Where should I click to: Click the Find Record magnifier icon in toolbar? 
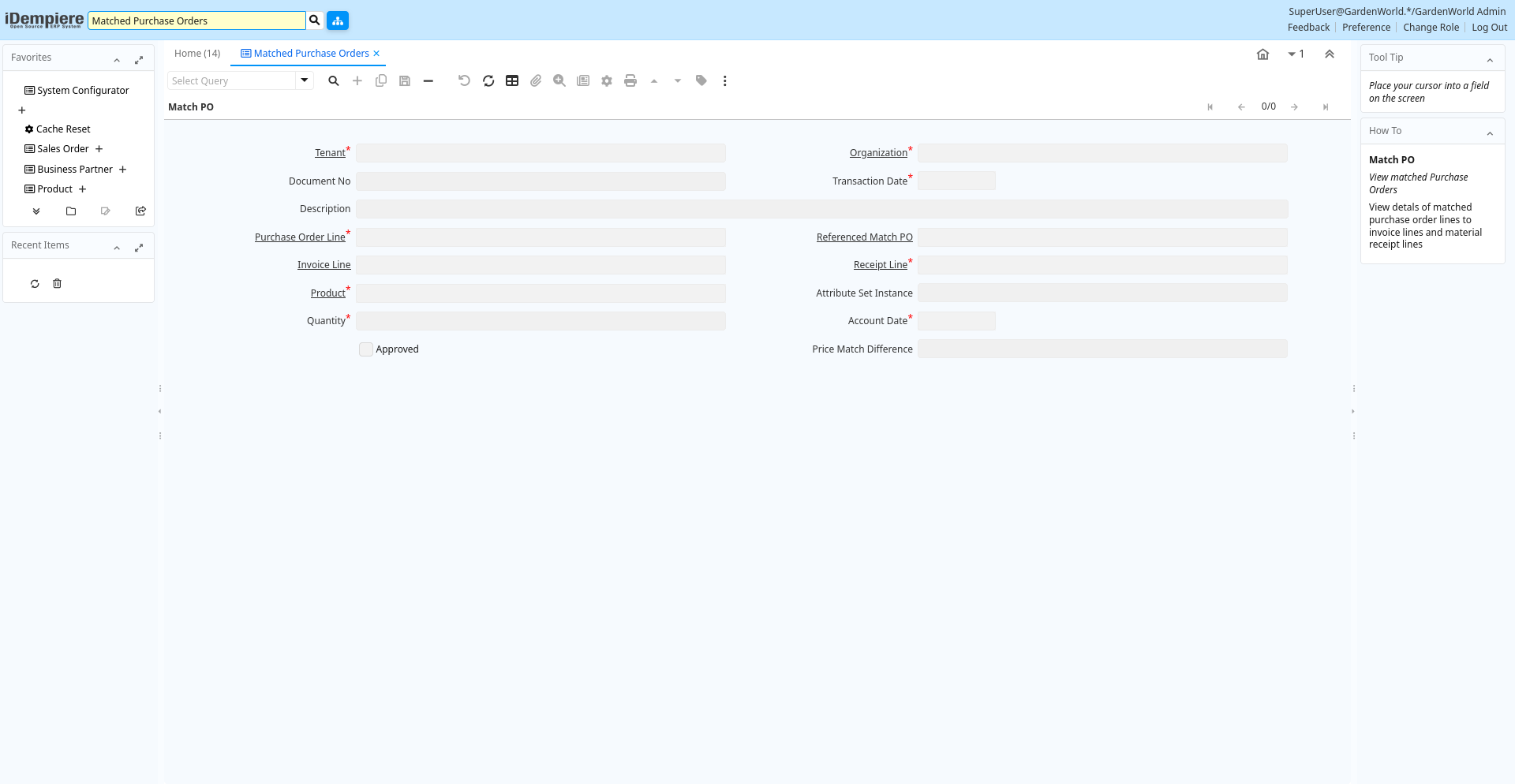(334, 81)
